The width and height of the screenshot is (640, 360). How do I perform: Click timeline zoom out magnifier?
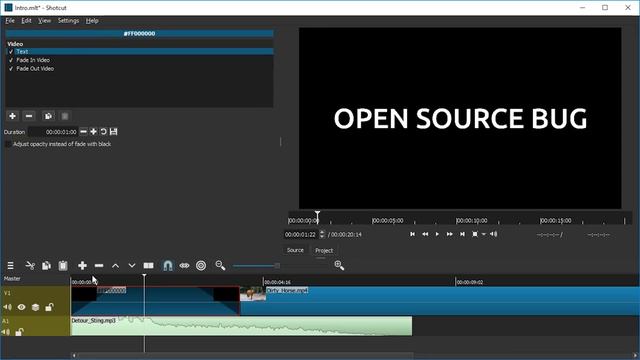(220, 266)
